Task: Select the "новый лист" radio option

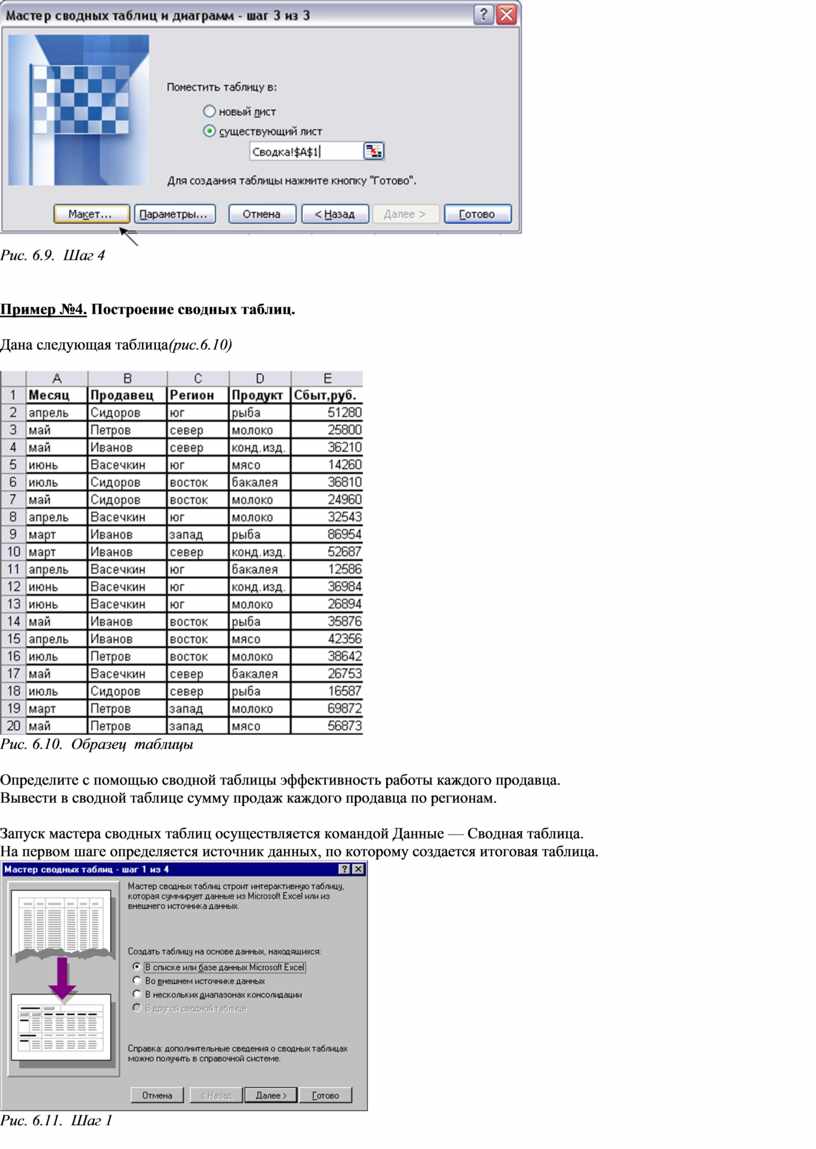Action: click(209, 111)
